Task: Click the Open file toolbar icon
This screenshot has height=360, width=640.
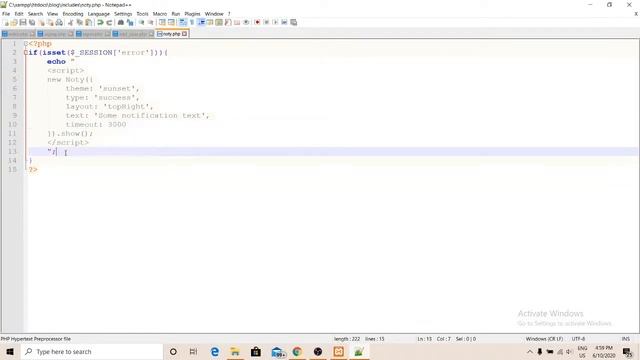Action: [14, 22]
